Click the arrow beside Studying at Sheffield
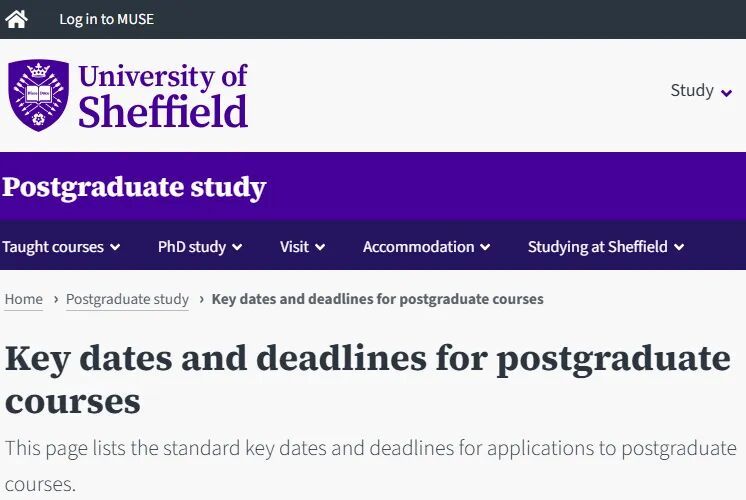The width and height of the screenshot is (746, 500). (679, 247)
